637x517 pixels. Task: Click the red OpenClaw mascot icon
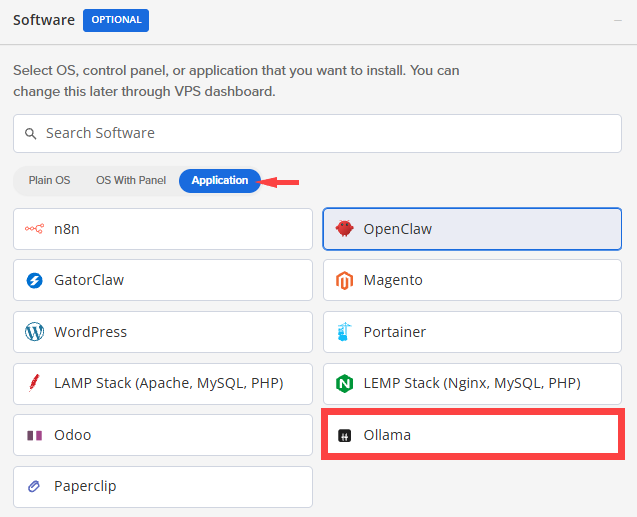(345, 228)
